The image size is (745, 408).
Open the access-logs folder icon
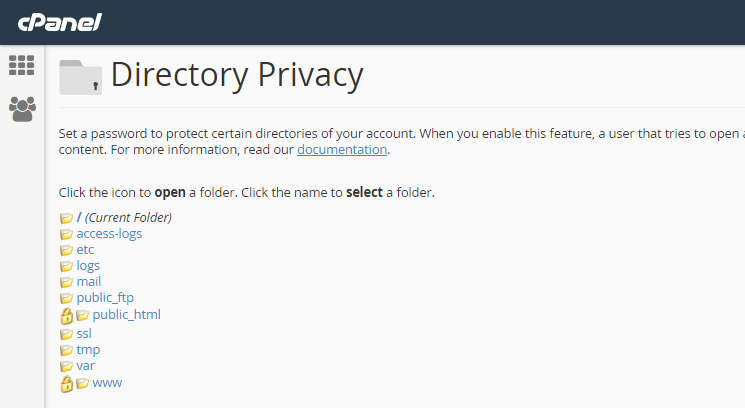(x=66, y=234)
